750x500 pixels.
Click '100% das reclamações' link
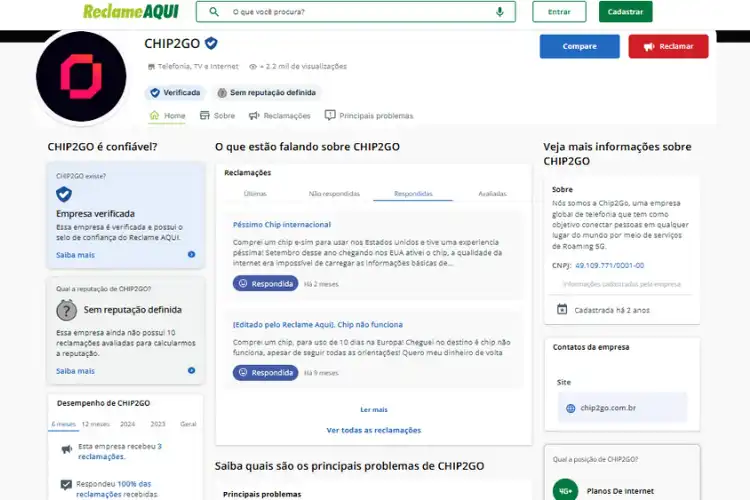coord(113,489)
